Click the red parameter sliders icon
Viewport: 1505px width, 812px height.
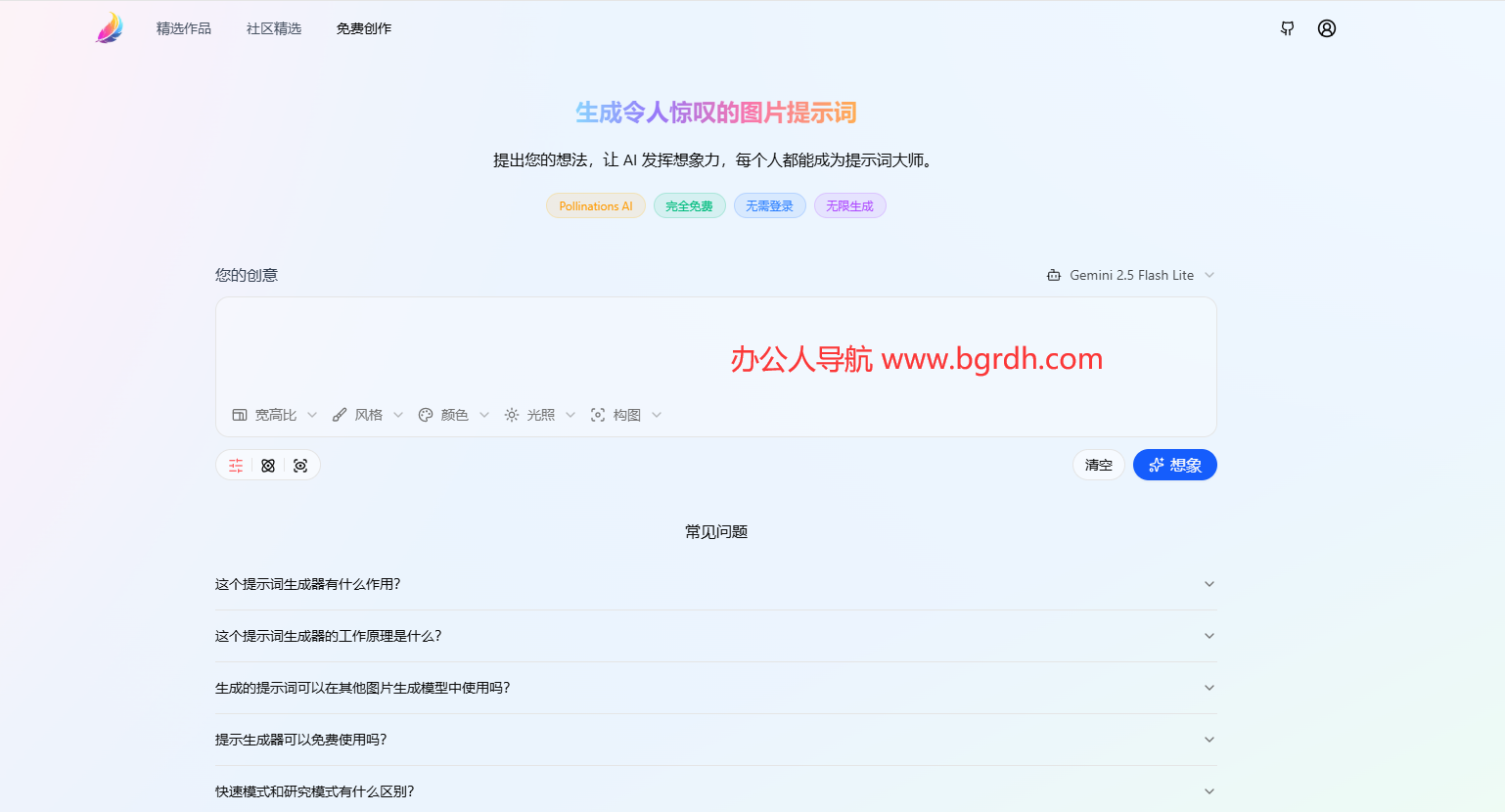pos(235,465)
